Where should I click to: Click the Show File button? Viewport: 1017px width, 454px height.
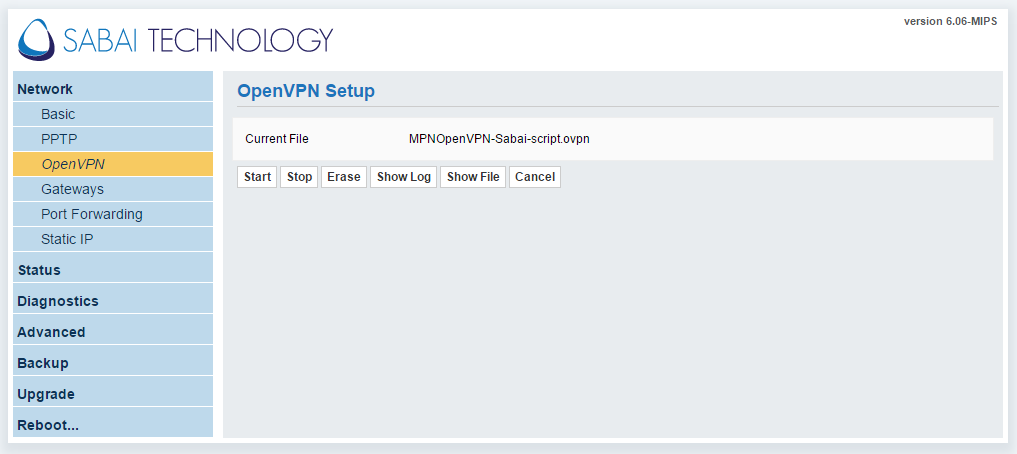[473, 177]
